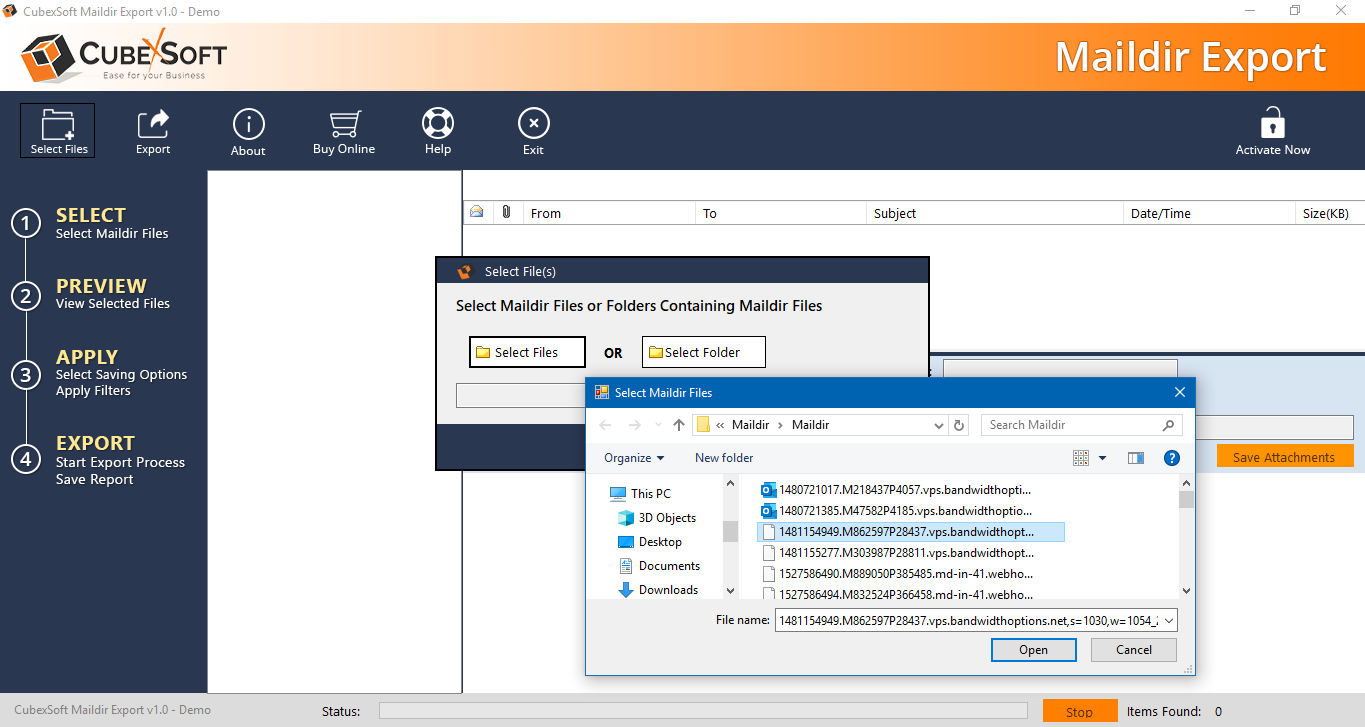Go up one folder level

coord(679,425)
